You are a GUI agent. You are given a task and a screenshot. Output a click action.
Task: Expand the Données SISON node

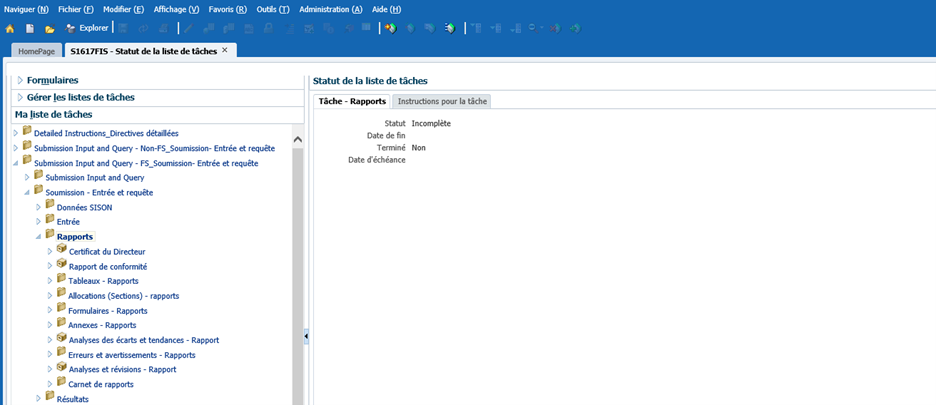(x=39, y=207)
